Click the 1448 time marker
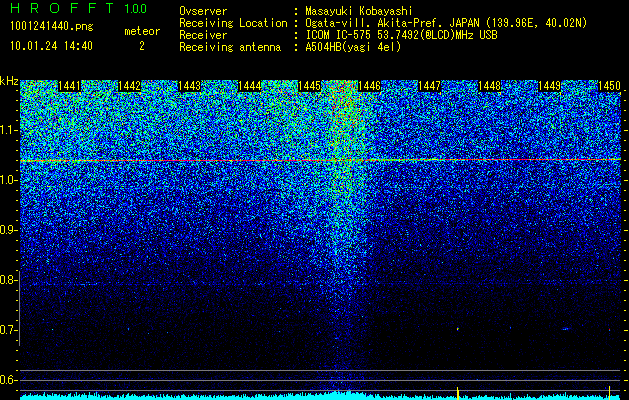The image size is (629, 400). tap(489, 86)
